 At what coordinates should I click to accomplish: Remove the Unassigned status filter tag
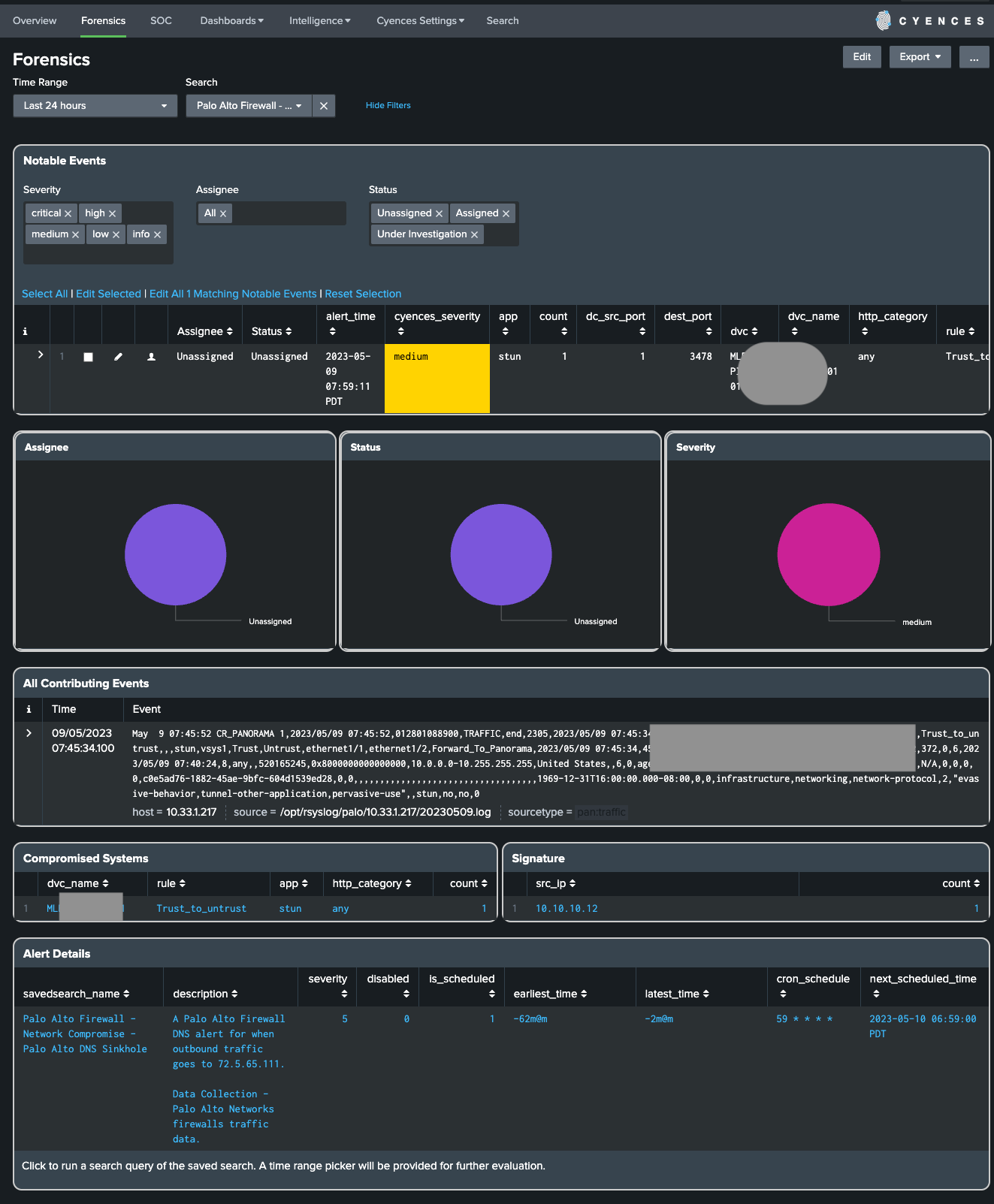tap(440, 214)
